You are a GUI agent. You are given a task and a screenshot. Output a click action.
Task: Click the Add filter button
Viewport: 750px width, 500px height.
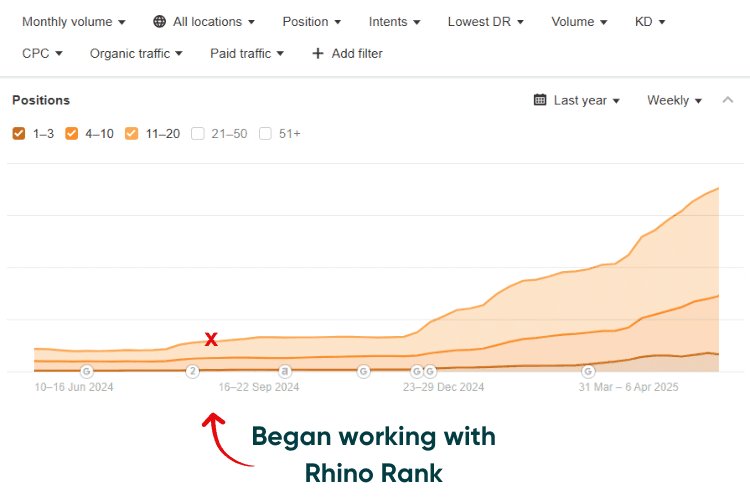(x=347, y=54)
